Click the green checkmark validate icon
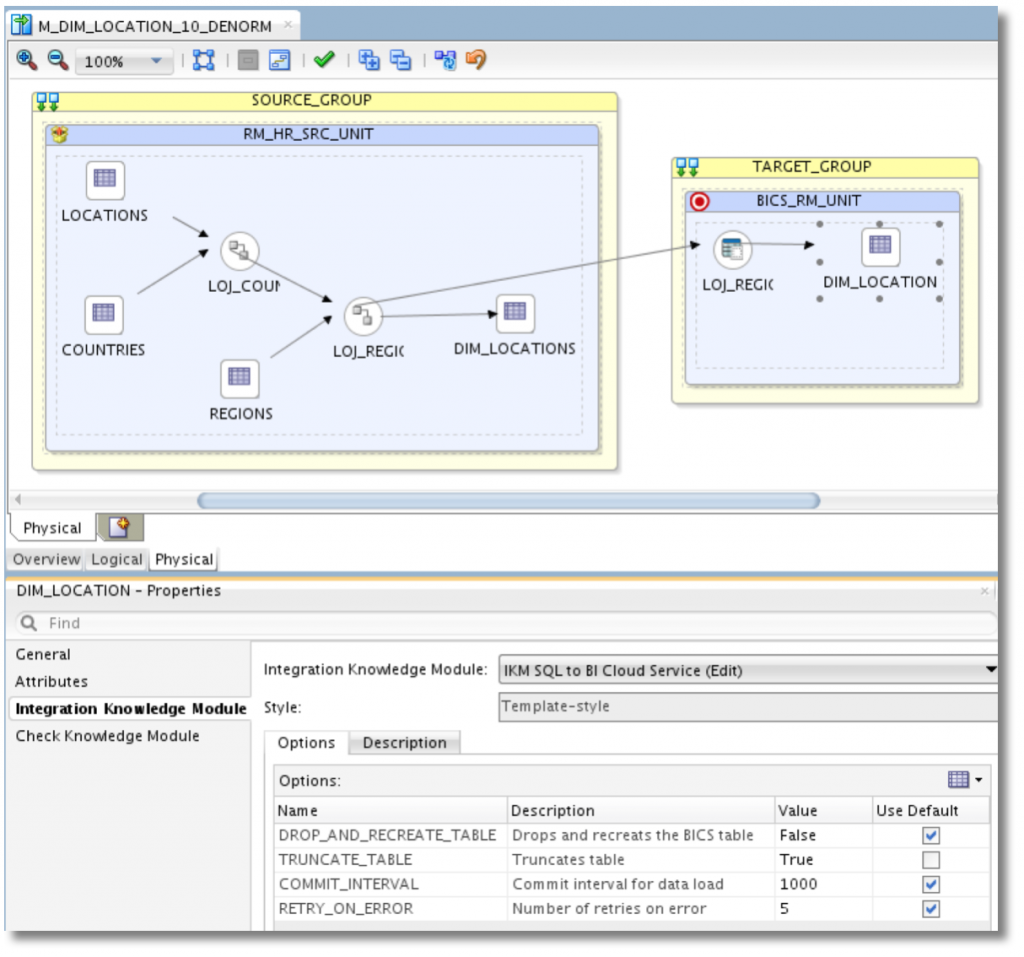Screen dimensions: 1024x957 tap(324, 60)
